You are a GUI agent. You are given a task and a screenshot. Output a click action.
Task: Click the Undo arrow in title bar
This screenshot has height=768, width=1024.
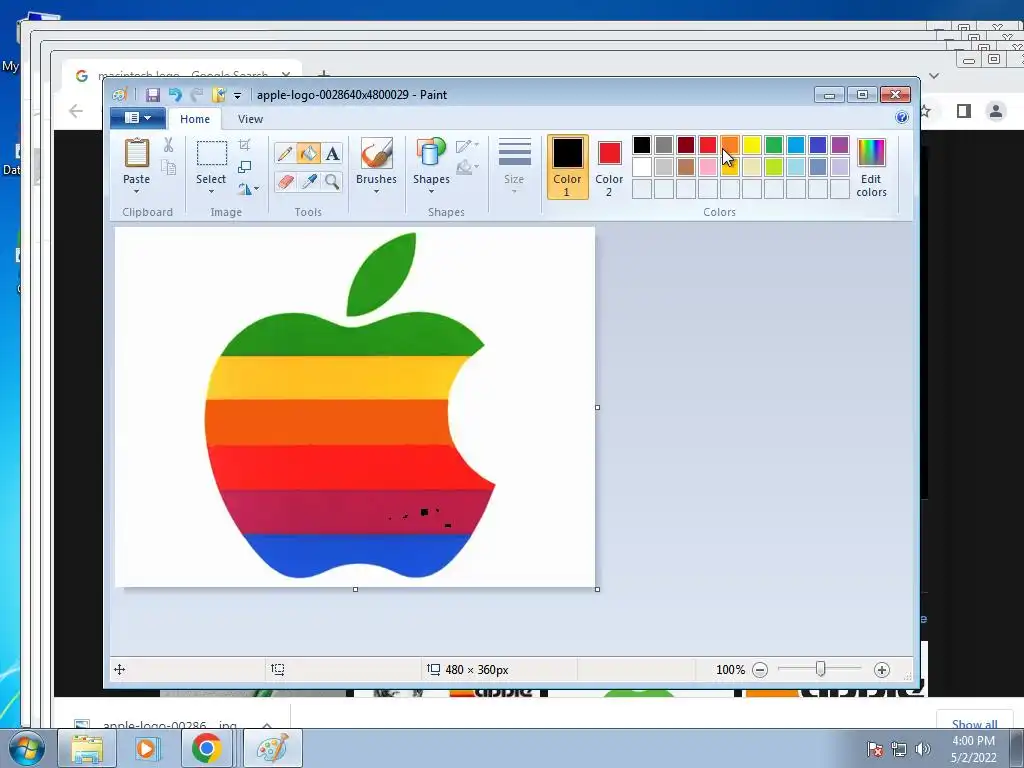(175, 95)
